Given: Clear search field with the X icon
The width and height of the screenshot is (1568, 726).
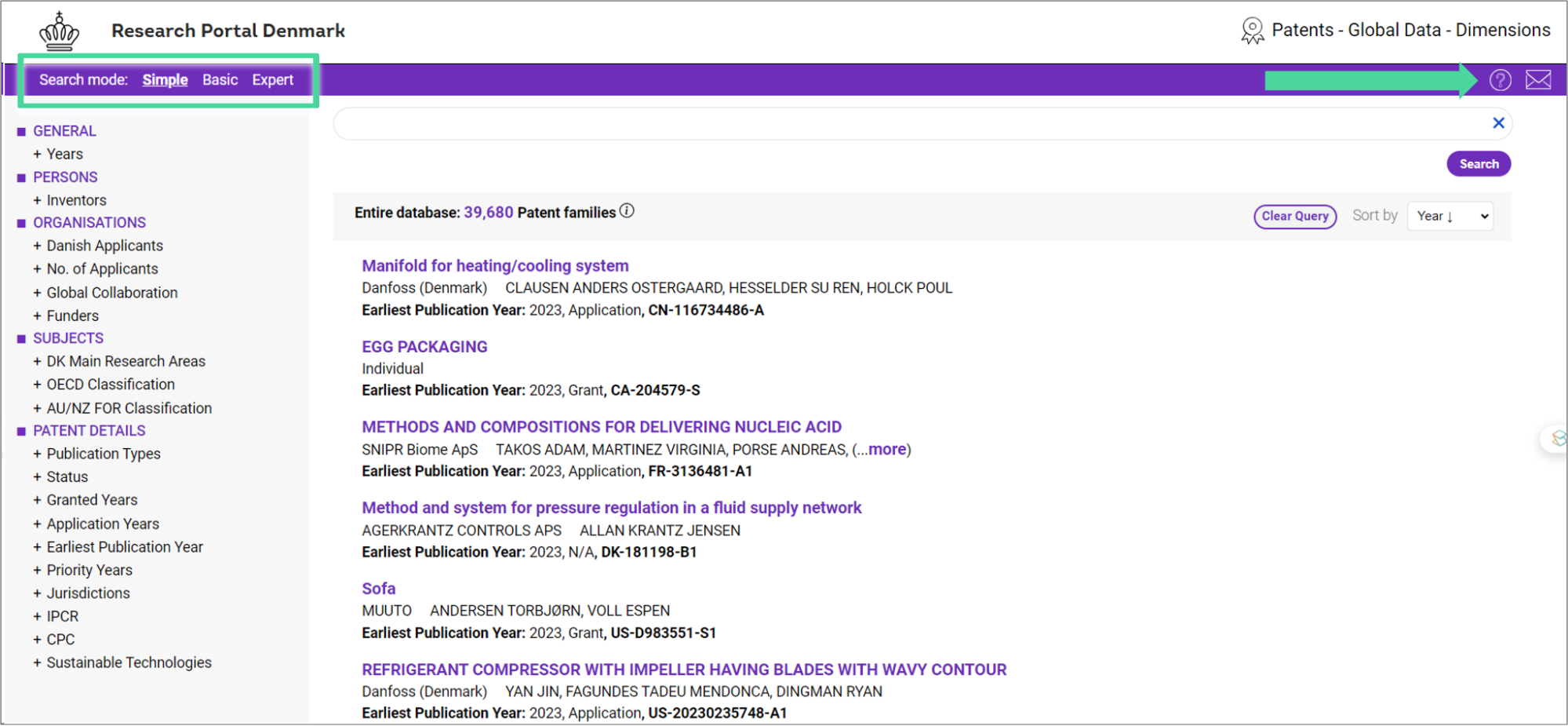Looking at the screenshot, I should click(x=1498, y=123).
